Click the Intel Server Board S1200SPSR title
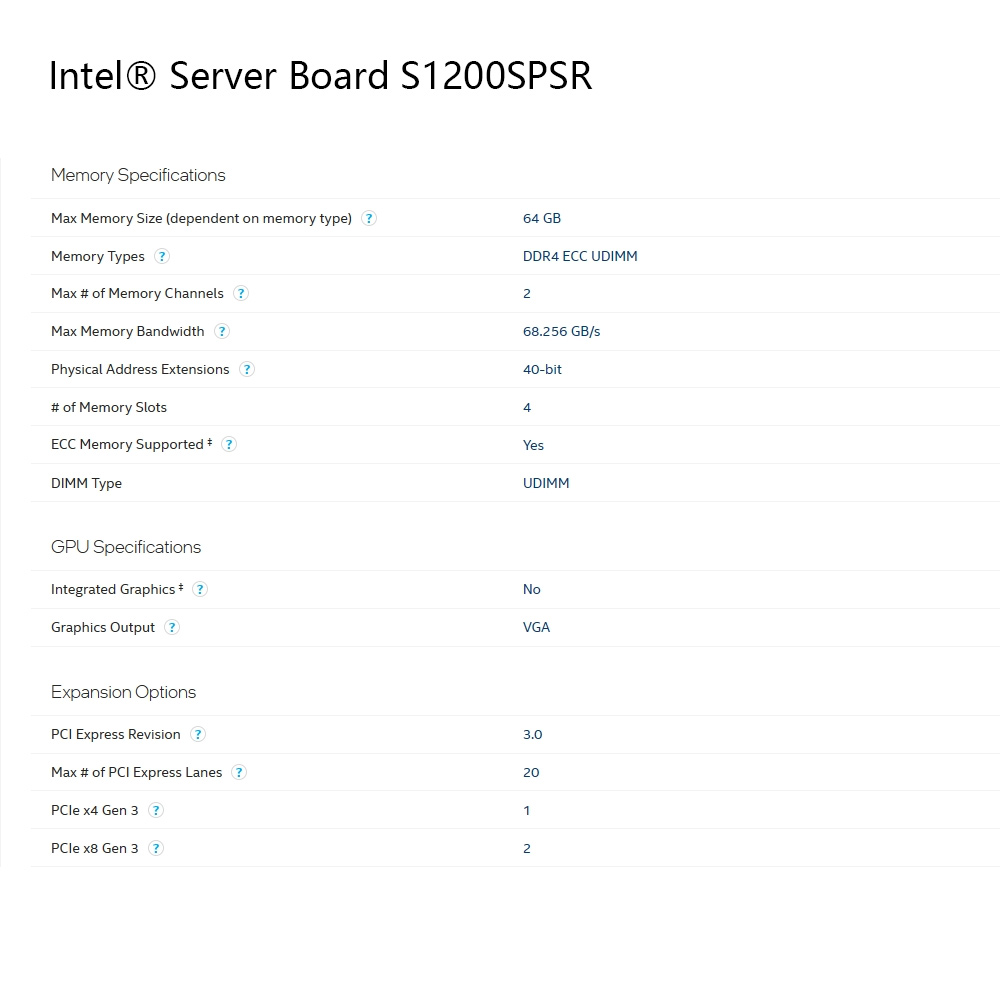Image resolution: width=1000 pixels, height=1000 pixels. [x=321, y=75]
